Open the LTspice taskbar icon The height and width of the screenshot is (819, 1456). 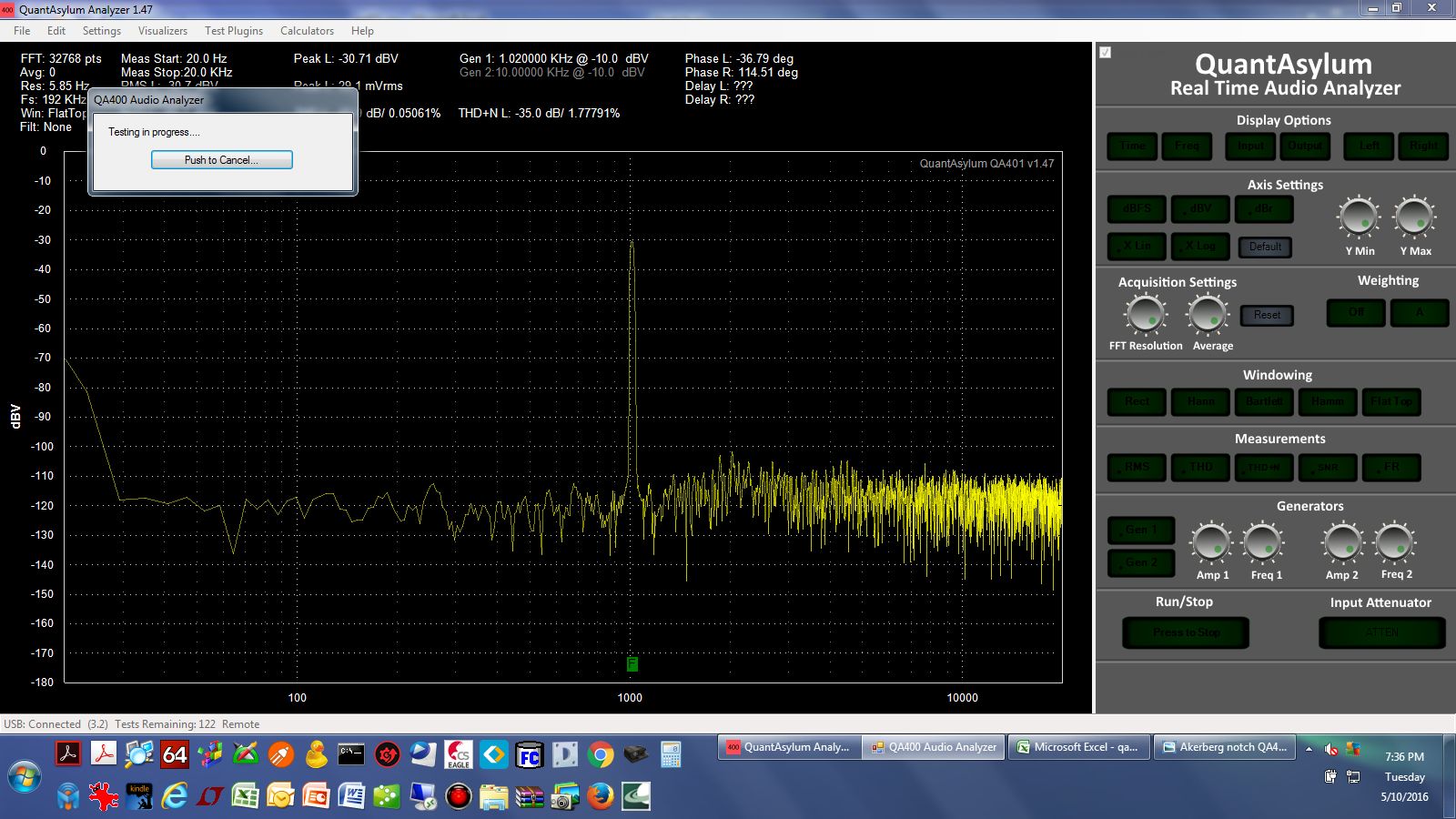(209, 797)
